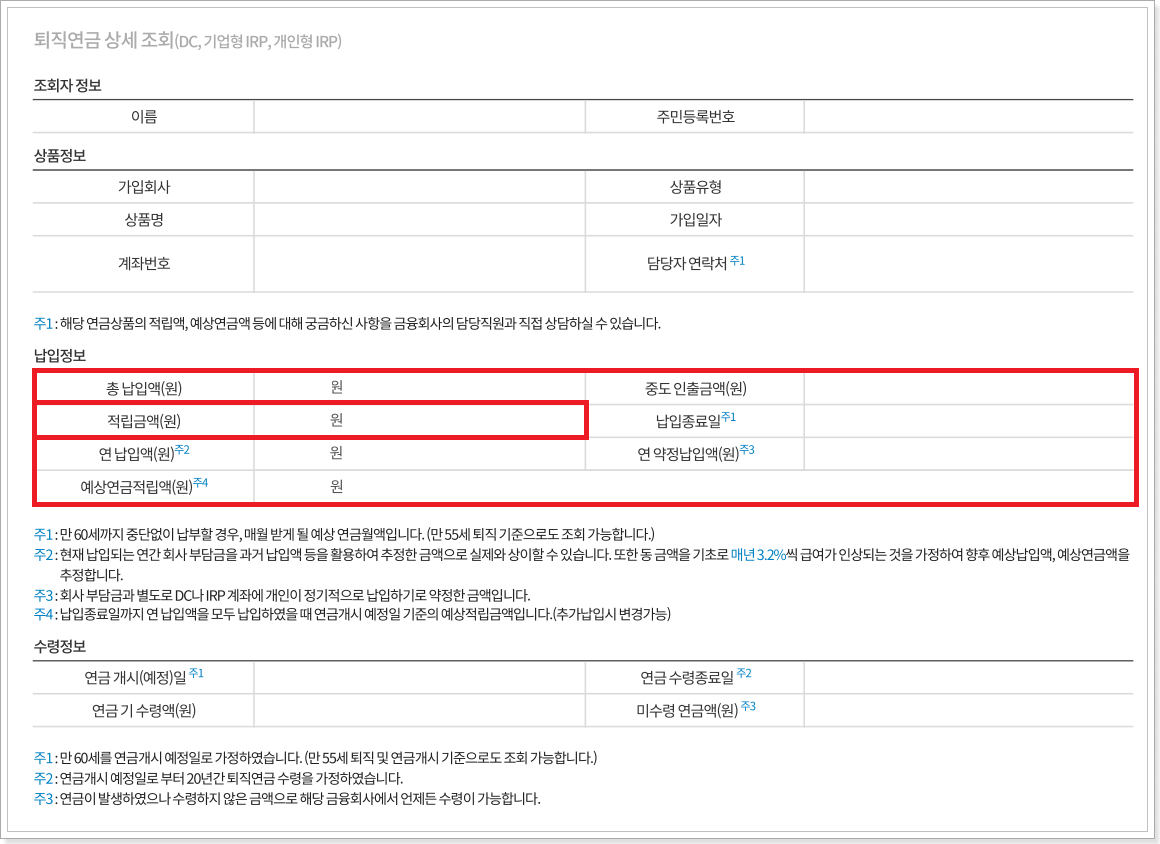Viewport: 1160px width, 844px height.
Task: Click the '적립금액(원)' label cell
Action: coord(144,421)
